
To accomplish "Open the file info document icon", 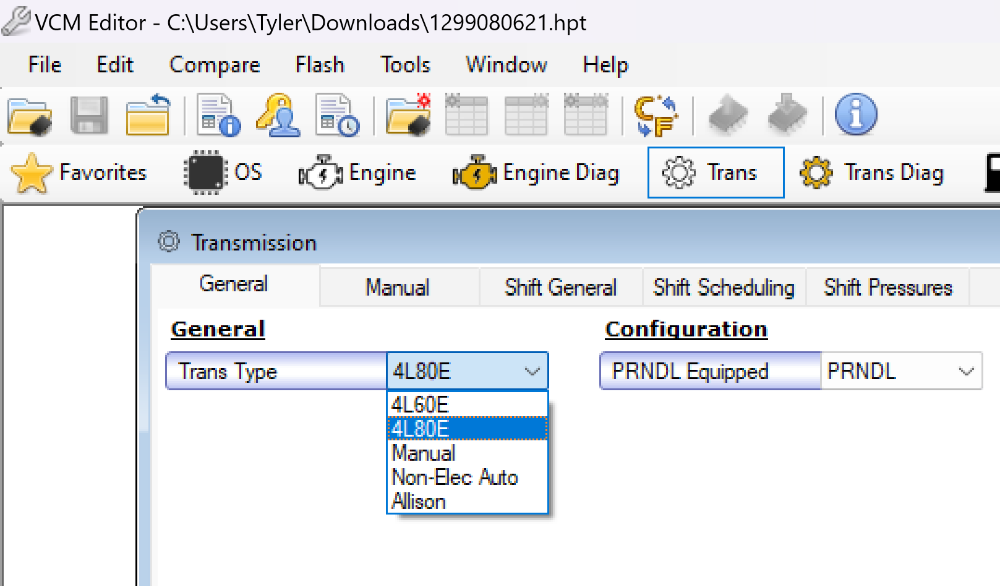I will (x=219, y=116).
